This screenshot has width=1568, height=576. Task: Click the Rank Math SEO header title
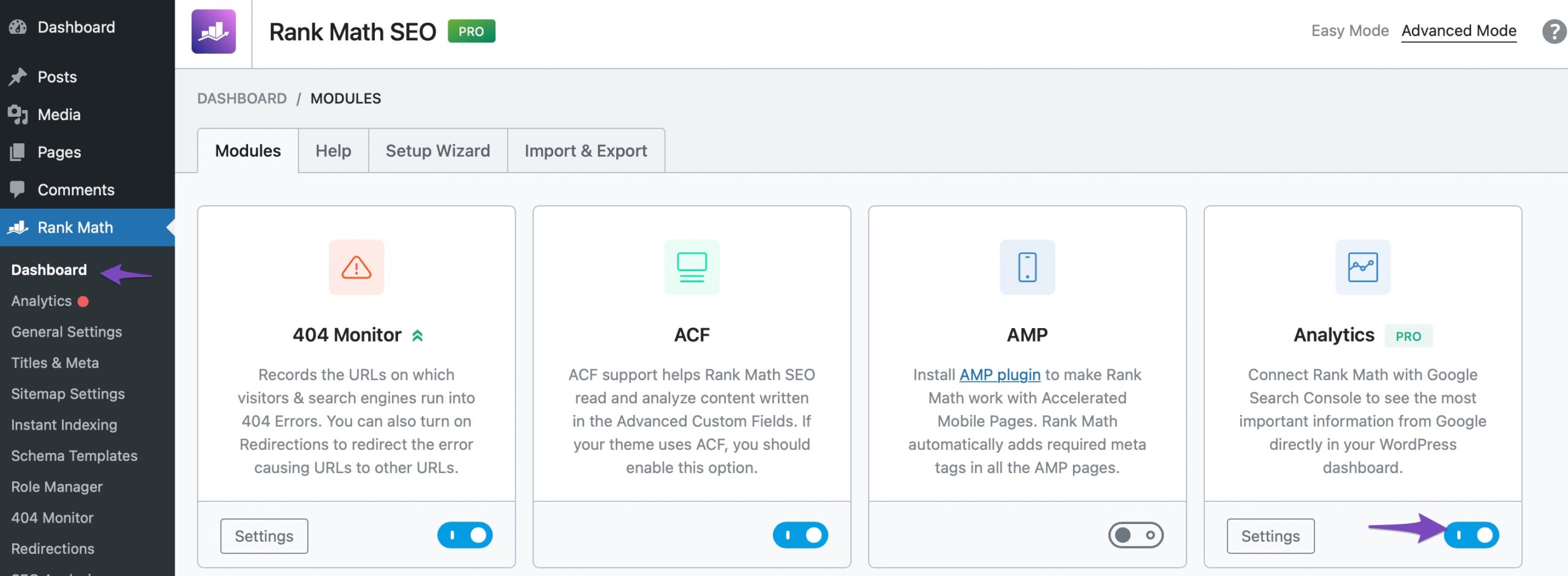click(x=353, y=31)
